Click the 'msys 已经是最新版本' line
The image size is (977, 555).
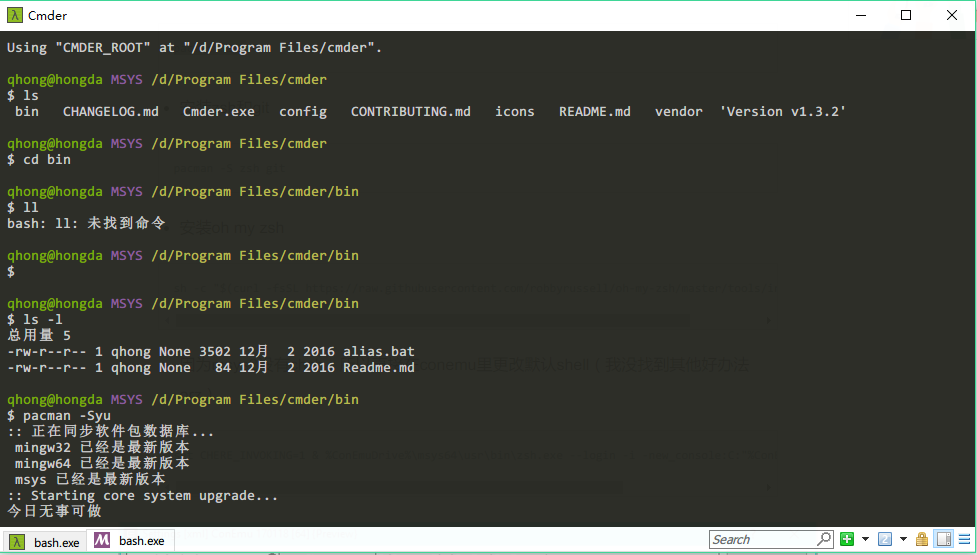pos(90,479)
